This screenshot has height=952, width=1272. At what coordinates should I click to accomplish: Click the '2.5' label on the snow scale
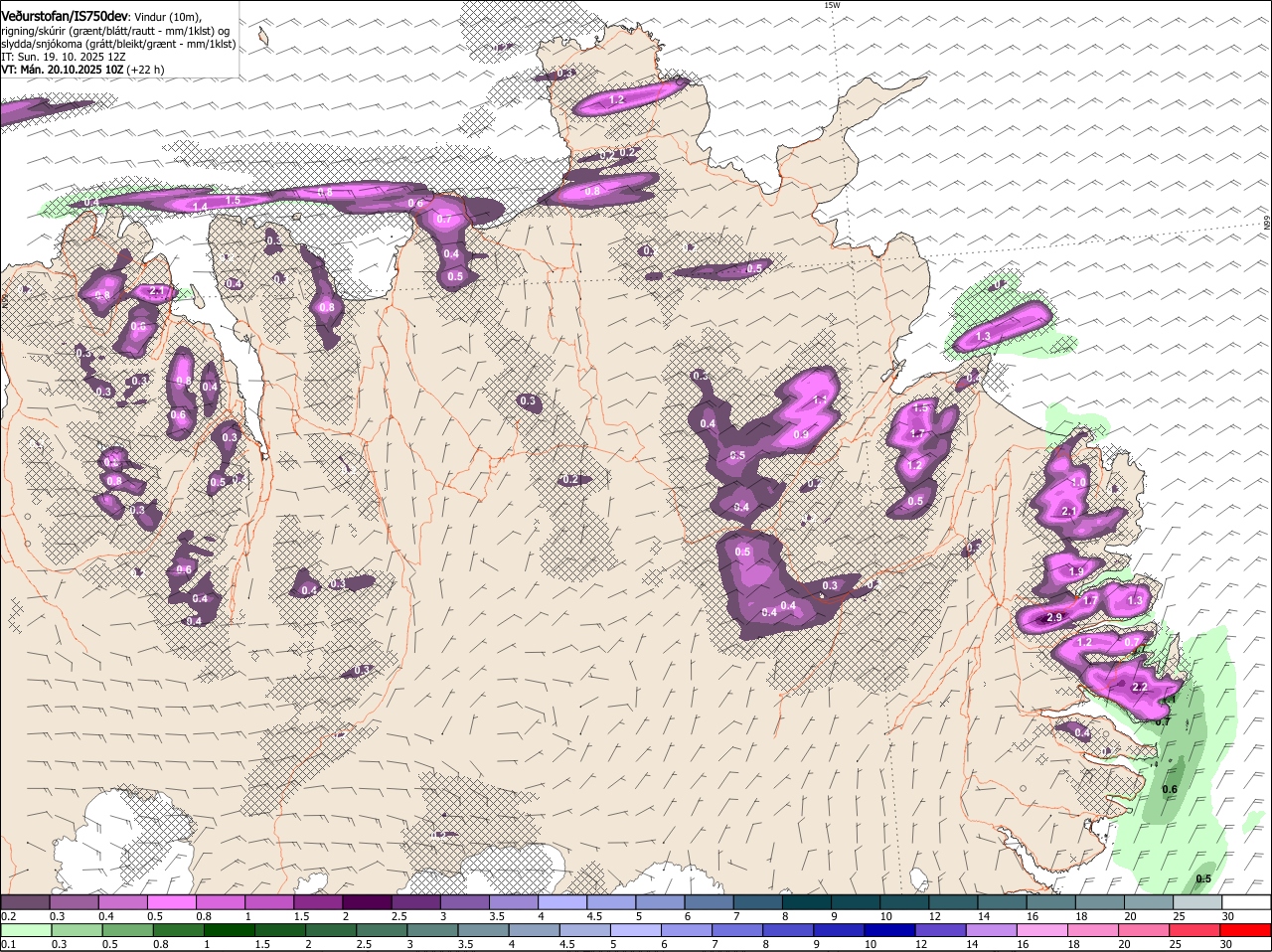(398, 916)
